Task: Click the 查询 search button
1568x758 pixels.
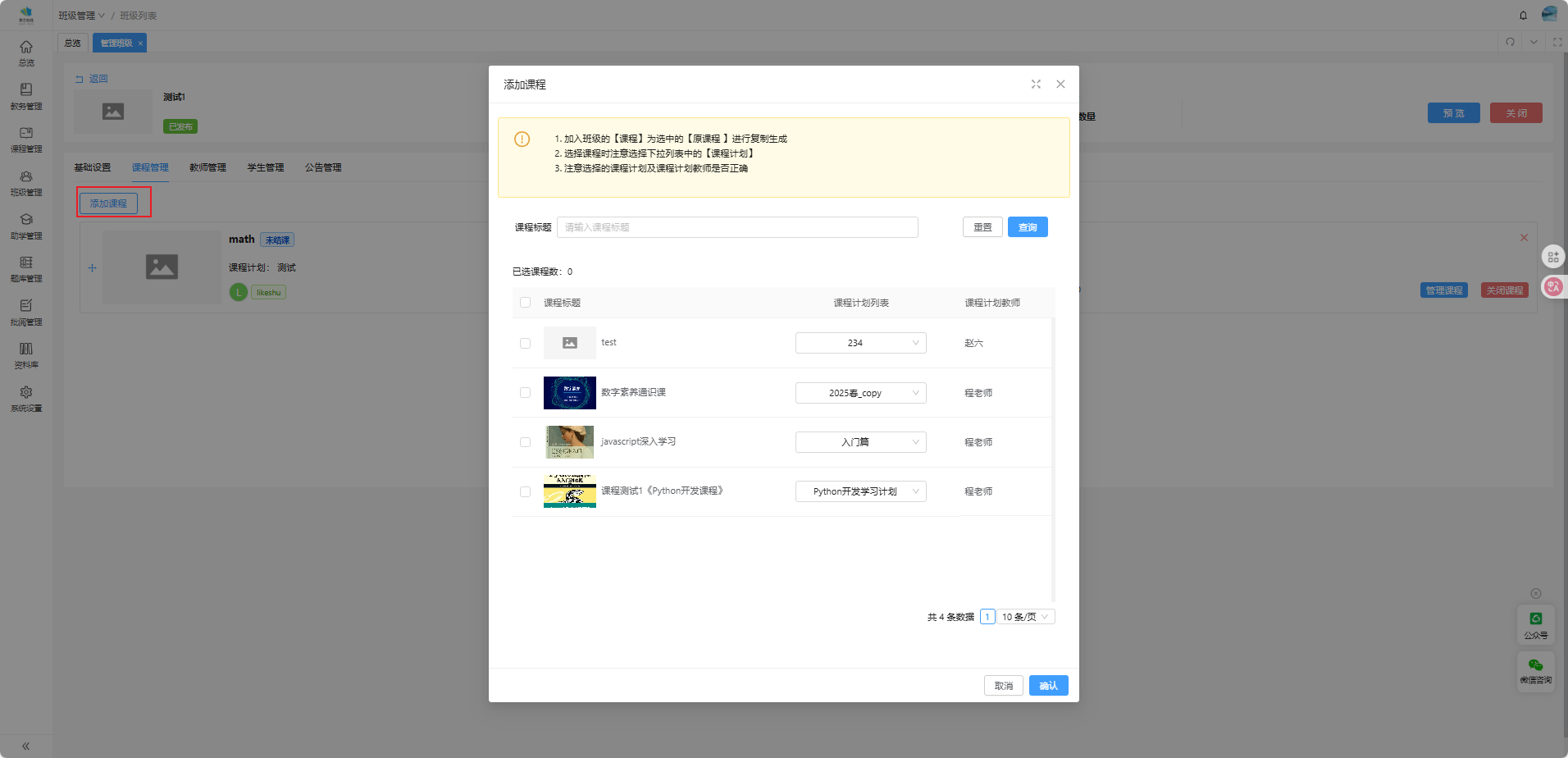Action: (1027, 227)
